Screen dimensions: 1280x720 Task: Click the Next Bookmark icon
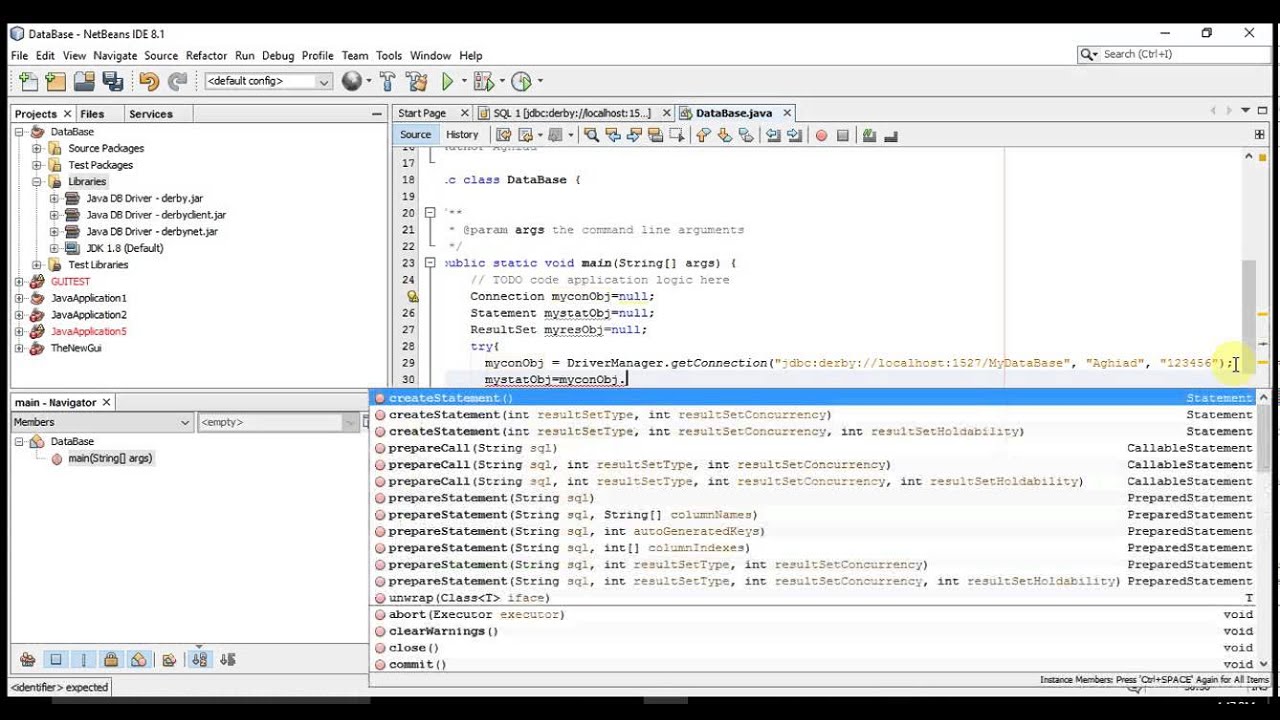[x=725, y=135]
